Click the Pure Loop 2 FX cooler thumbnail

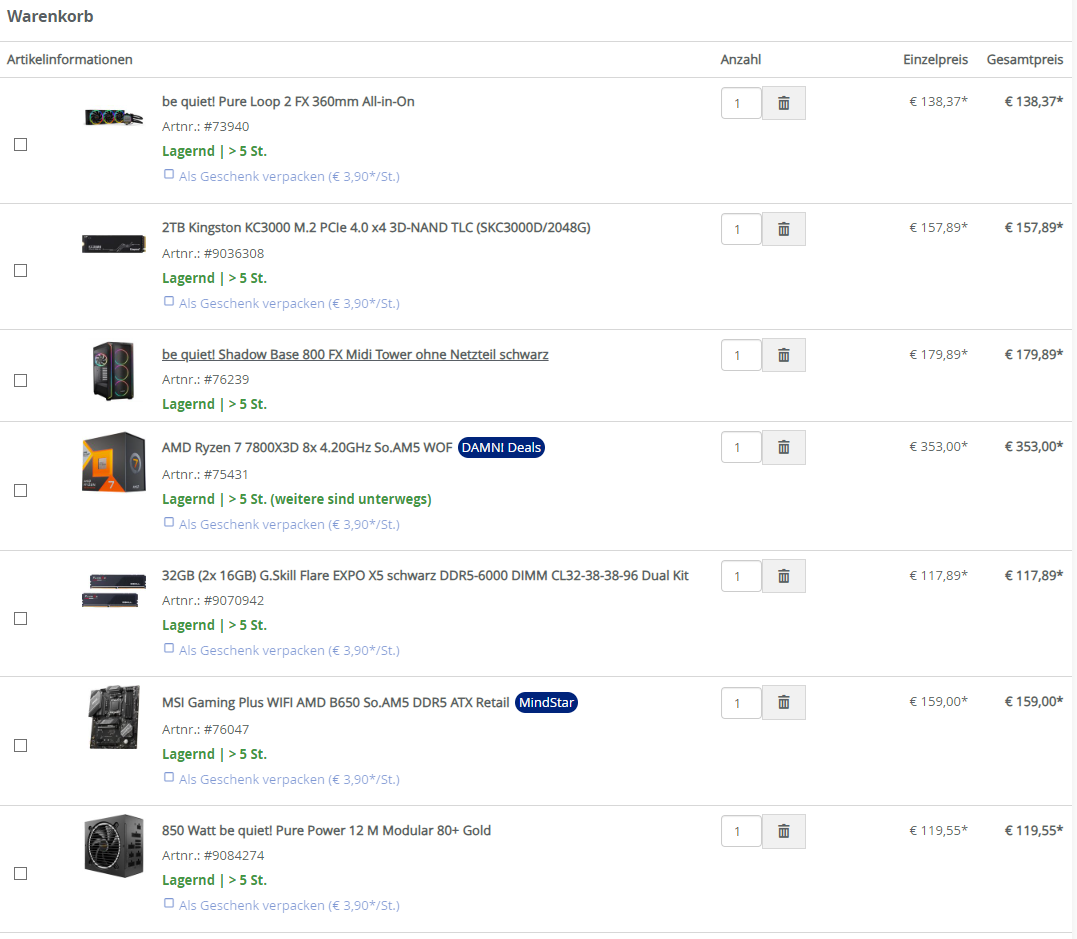click(114, 117)
